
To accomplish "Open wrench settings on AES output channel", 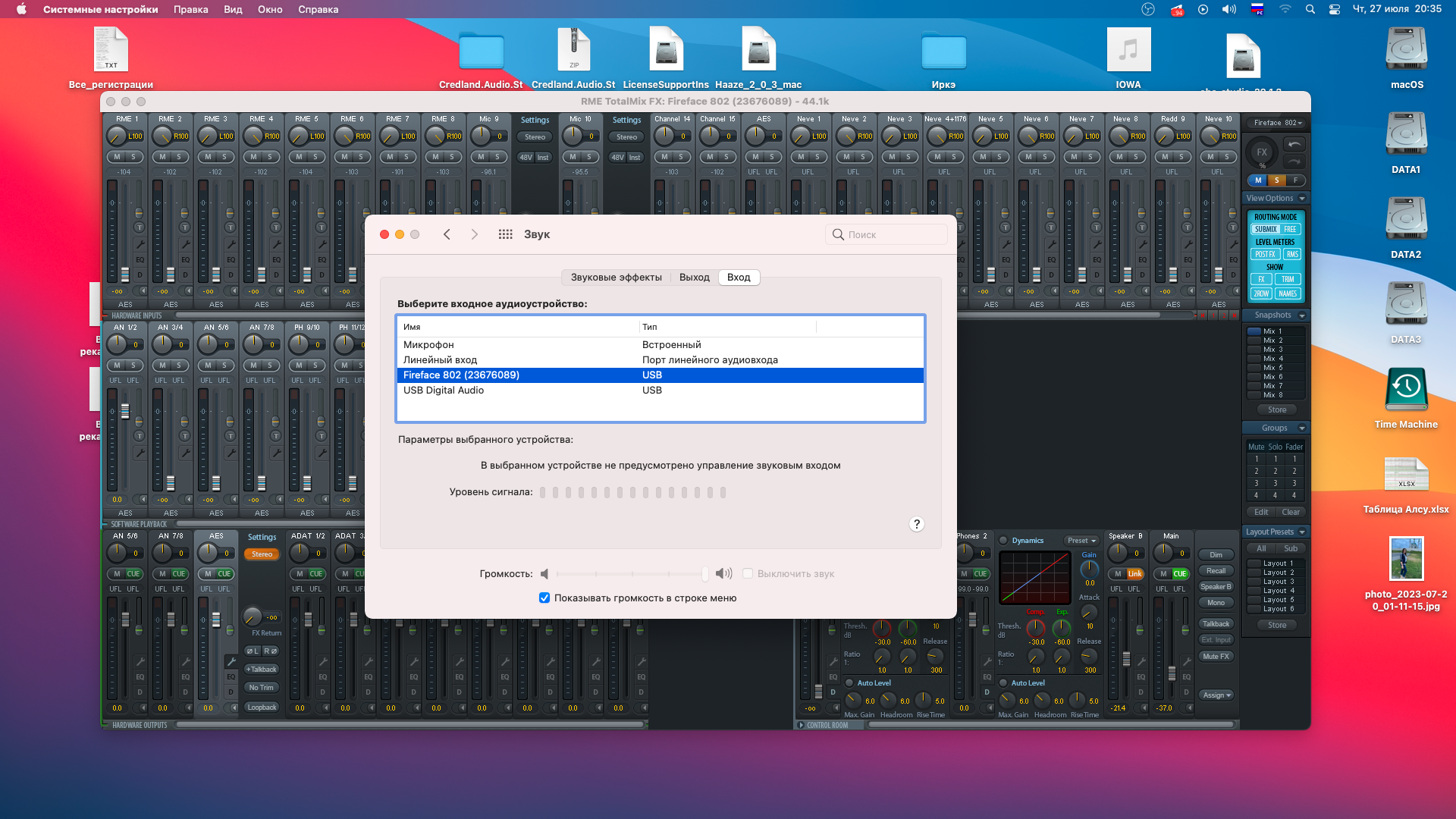I will point(231,661).
